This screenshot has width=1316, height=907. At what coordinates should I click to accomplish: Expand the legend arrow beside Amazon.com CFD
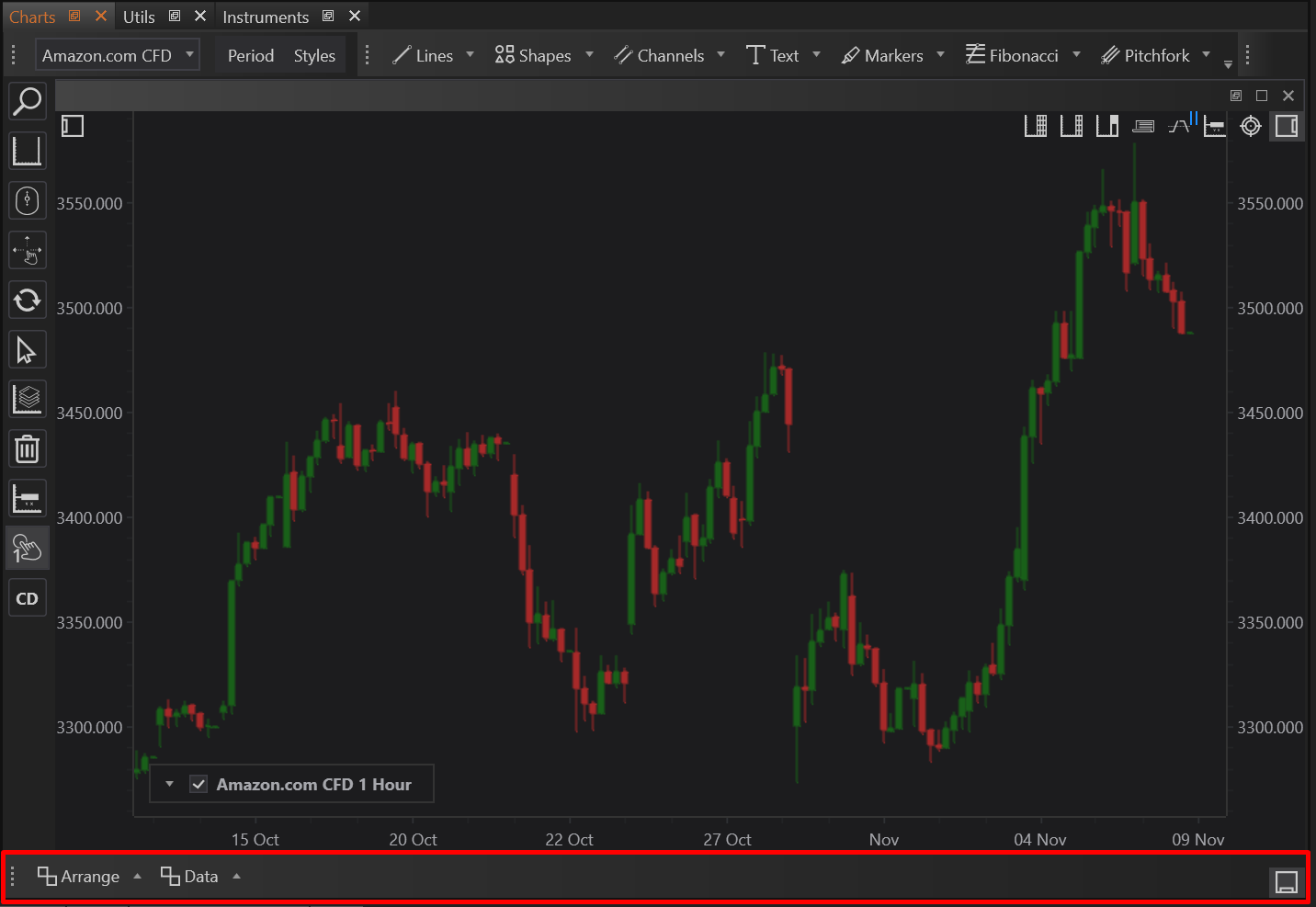tap(169, 784)
